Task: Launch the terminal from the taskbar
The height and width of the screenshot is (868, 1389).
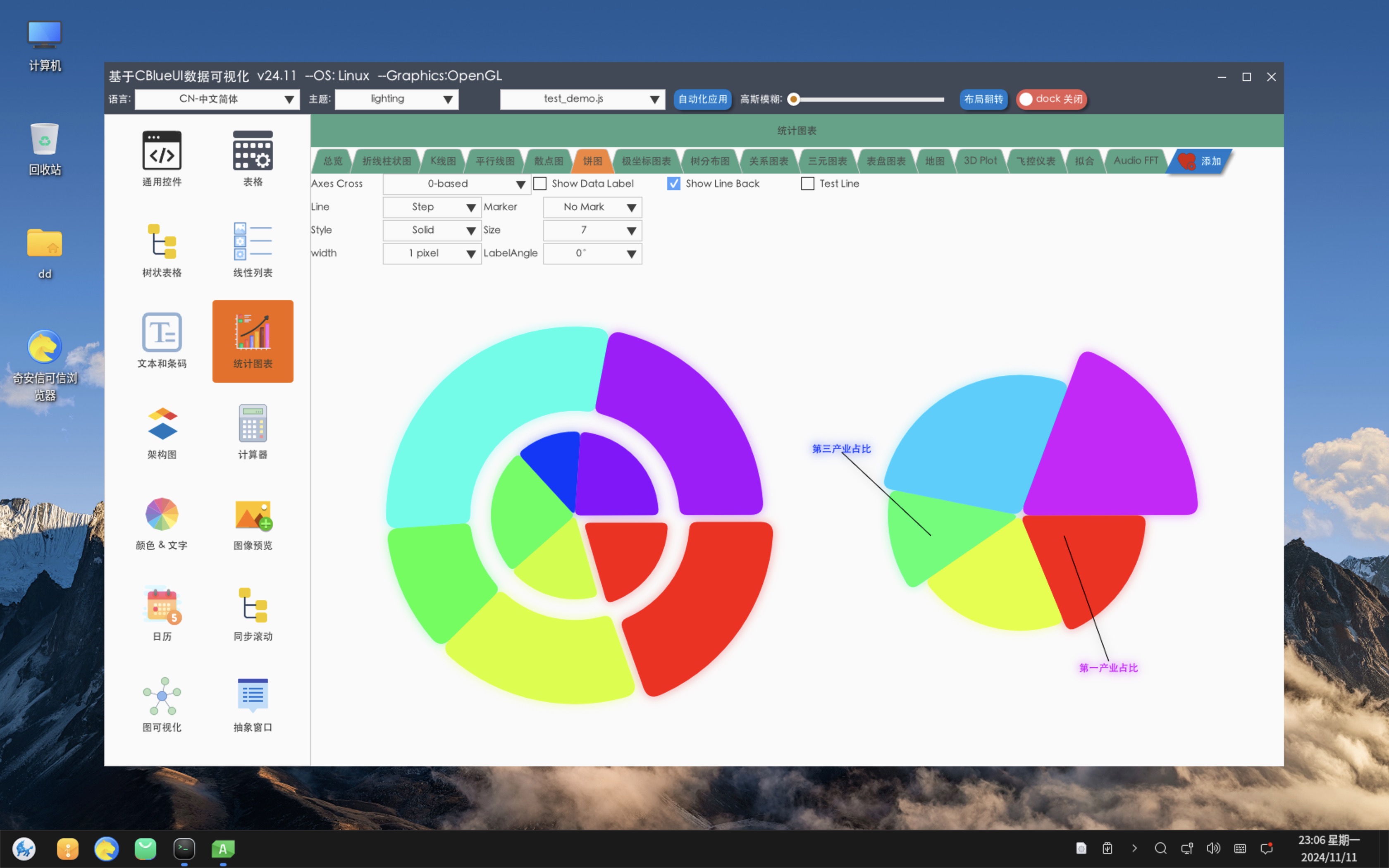Action: (184, 849)
